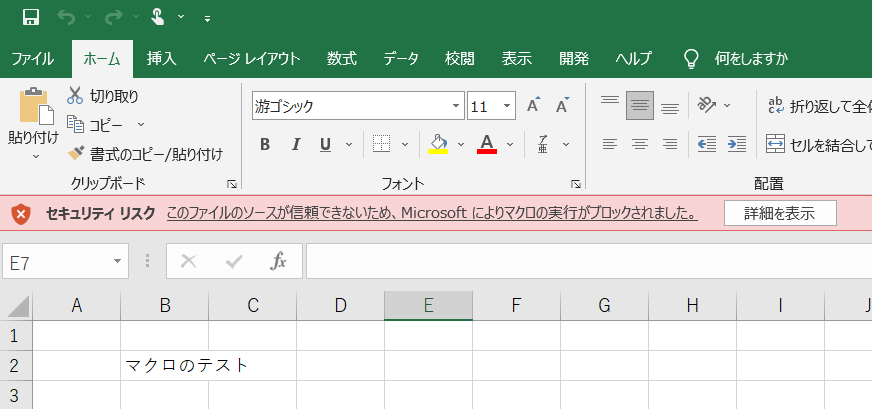Screen dimensions: 872x409
Task: Open the ヘルプ tab
Action: (633, 58)
